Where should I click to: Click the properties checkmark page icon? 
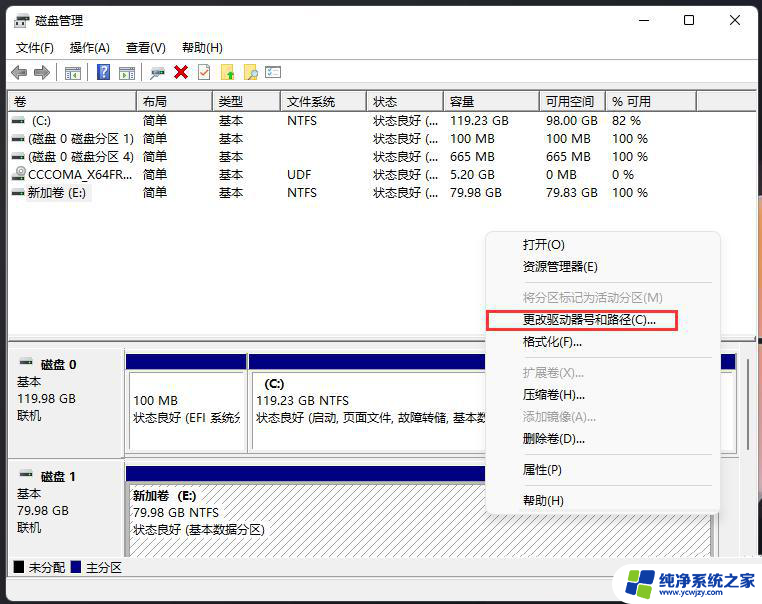coord(204,72)
